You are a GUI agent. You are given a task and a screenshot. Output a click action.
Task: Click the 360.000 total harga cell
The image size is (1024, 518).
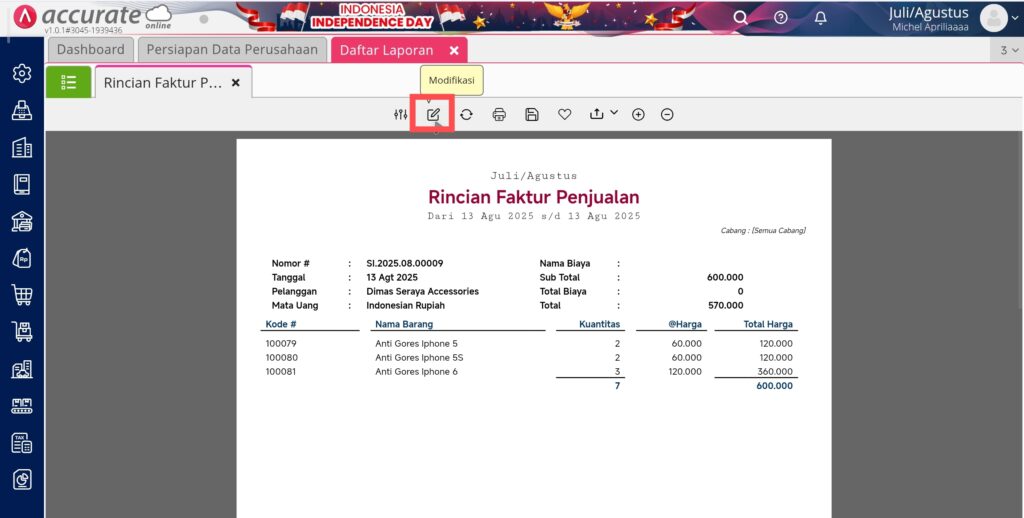[x=776, y=372]
